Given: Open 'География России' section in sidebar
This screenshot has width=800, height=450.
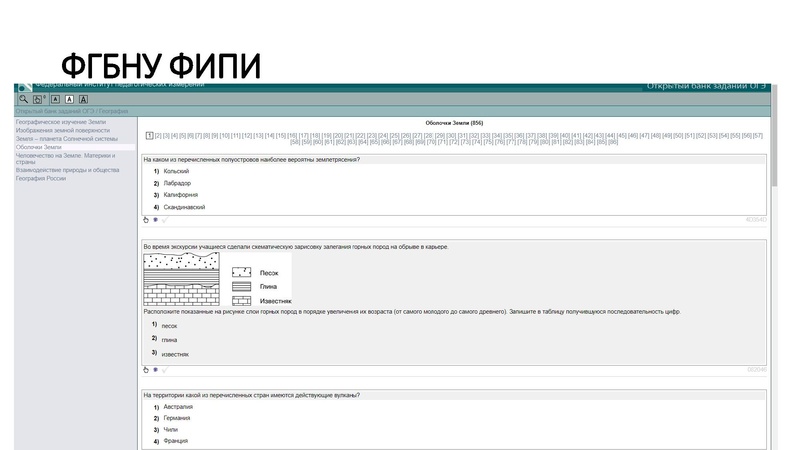Looking at the screenshot, I should click(x=41, y=178).
